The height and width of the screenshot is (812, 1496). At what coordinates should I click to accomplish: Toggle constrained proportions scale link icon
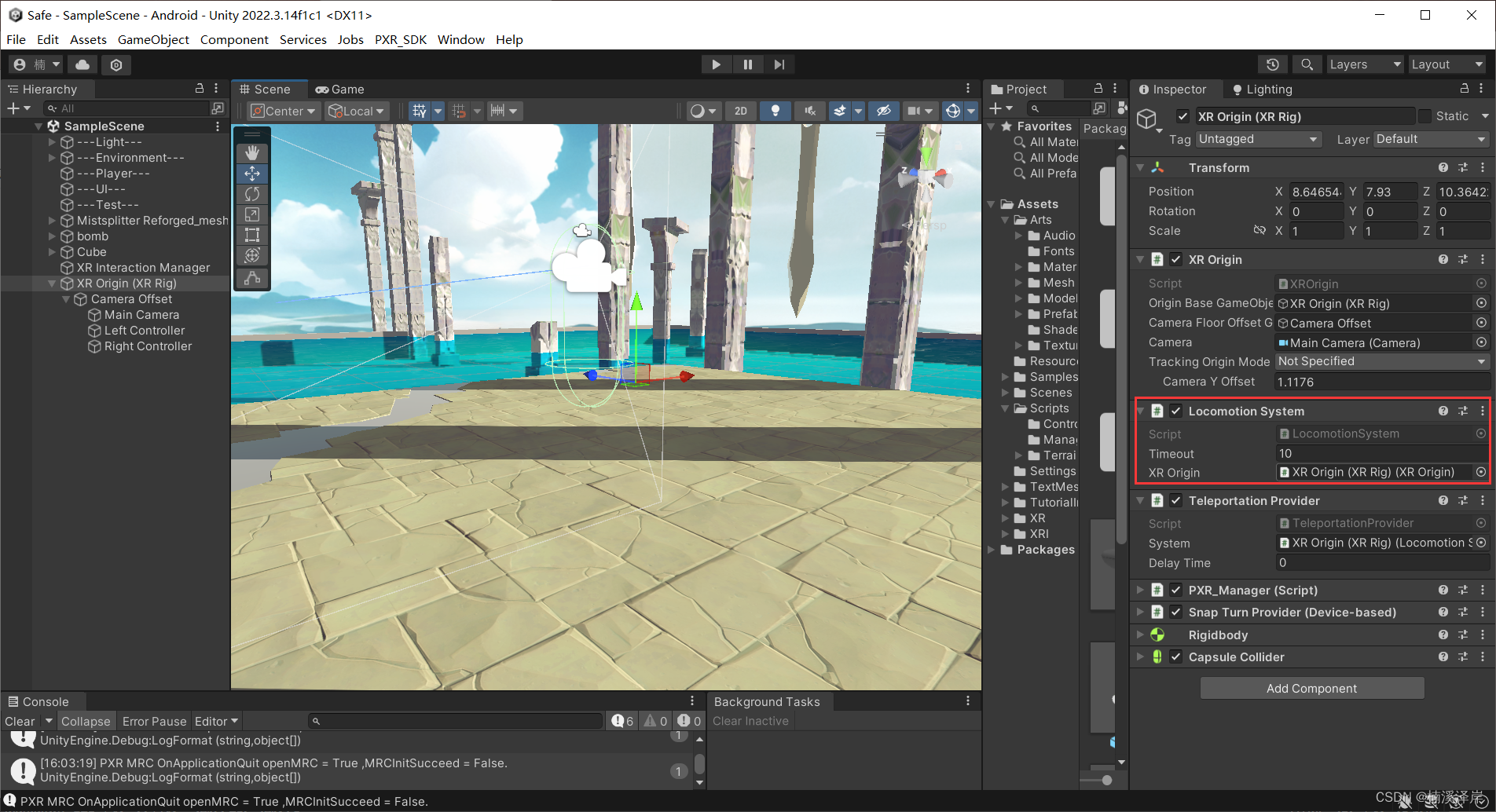tap(1259, 230)
